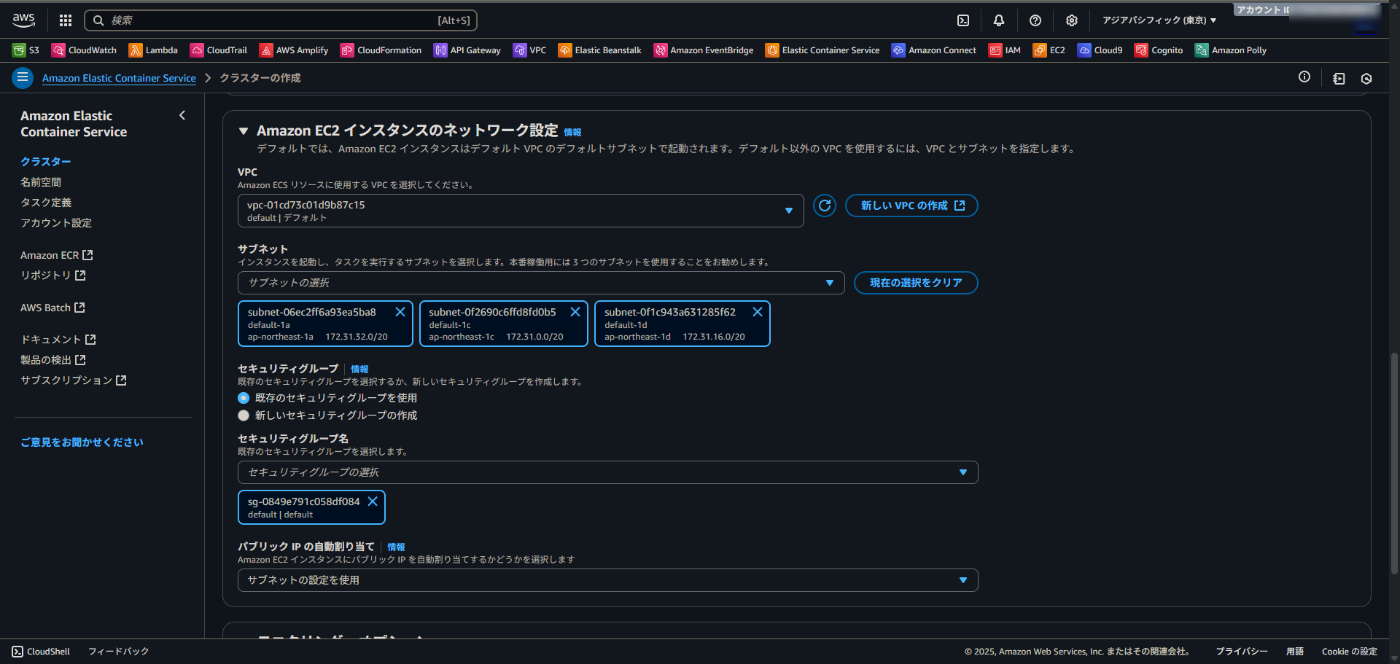Toggle the hamburger navigation menu

(22, 77)
